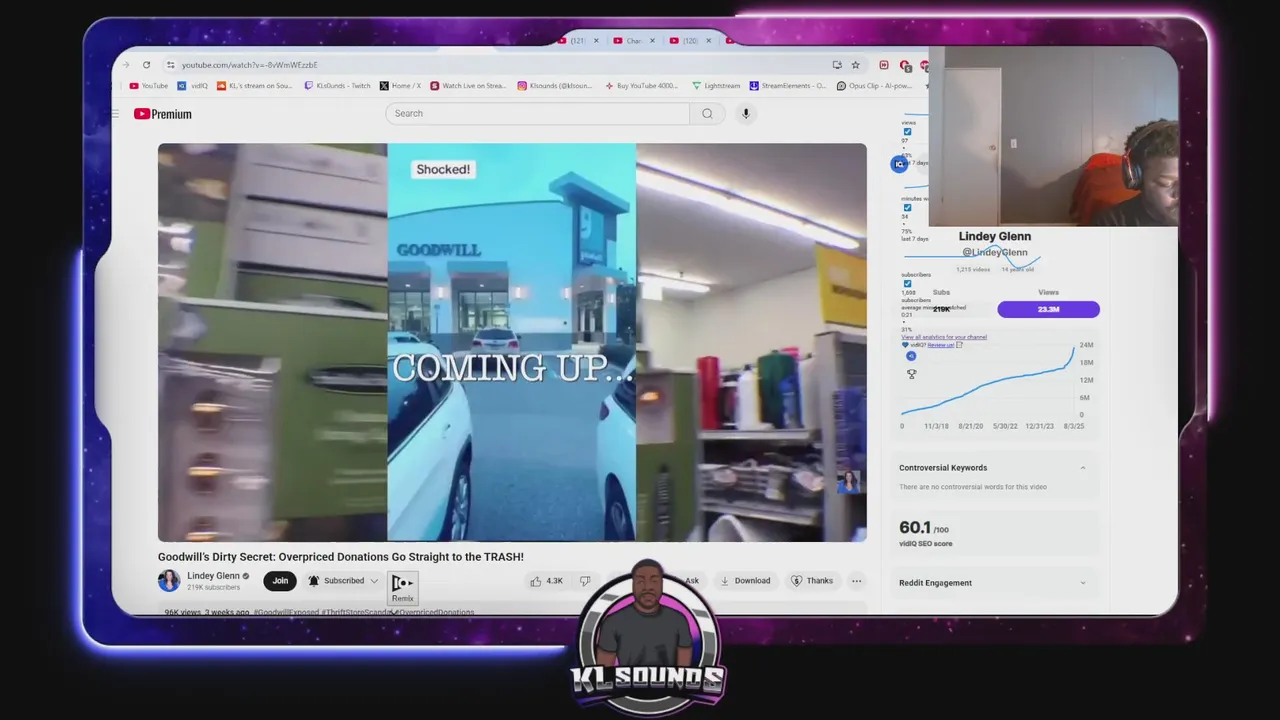1280x720 pixels.
Task: Click the red extension icon in toolbar
Action: tap(884, 65)
